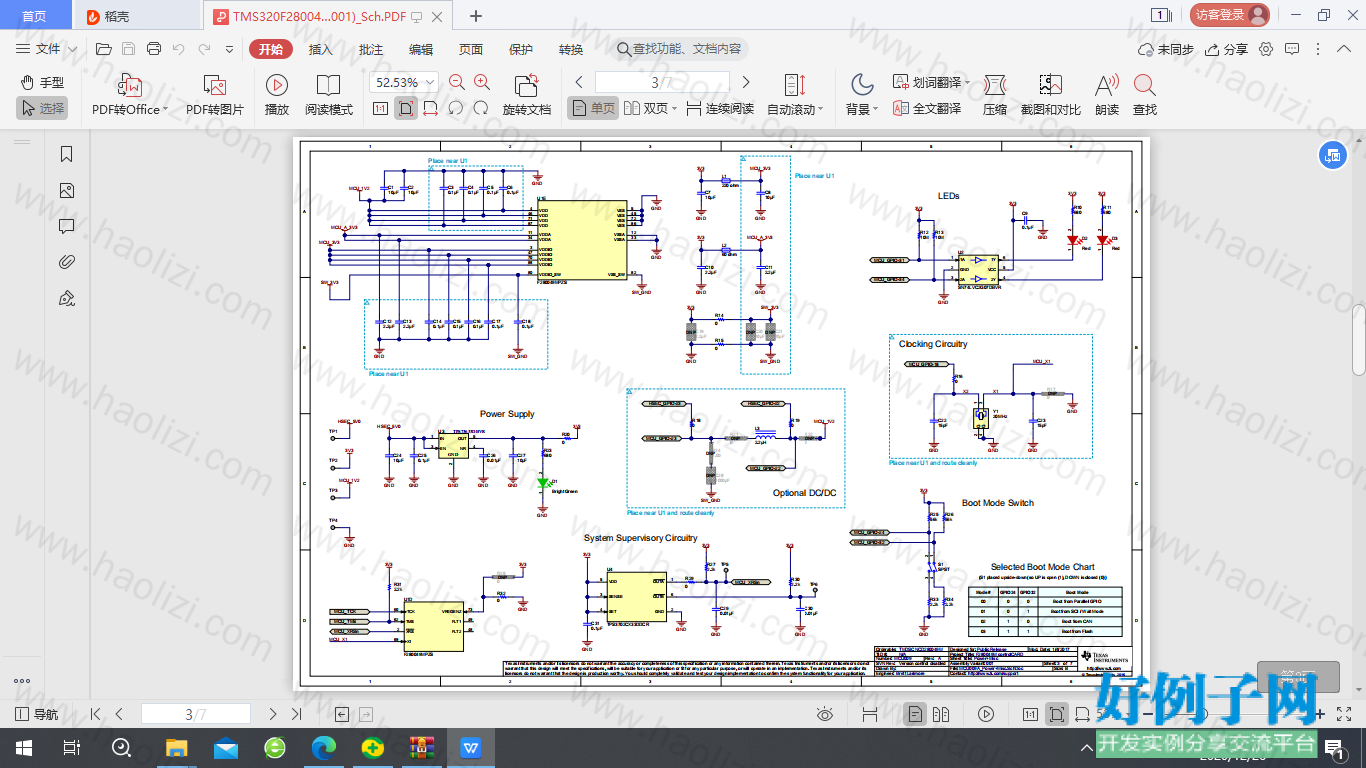Image resolution: width=1366 pixels, height=768 pixels.
Task: Open attachments panel in sidebar
Action: 67,262
